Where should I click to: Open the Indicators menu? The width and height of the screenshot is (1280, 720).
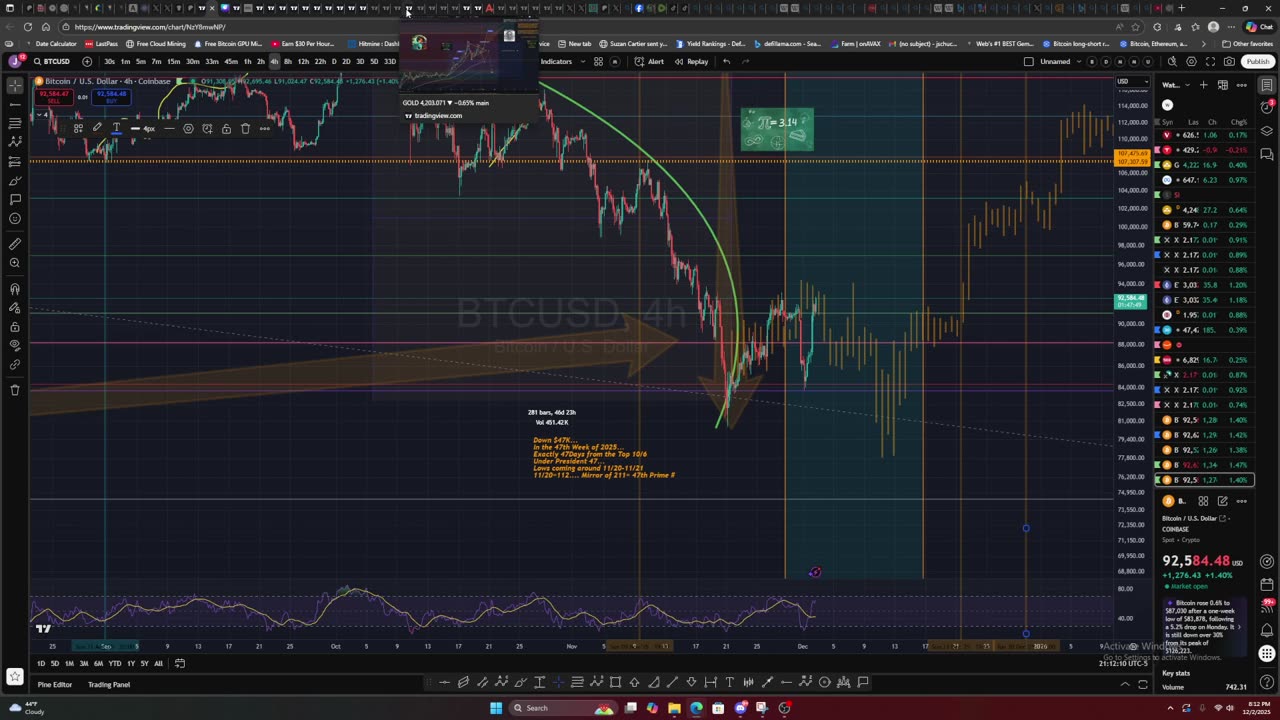[x=556, y=62]
